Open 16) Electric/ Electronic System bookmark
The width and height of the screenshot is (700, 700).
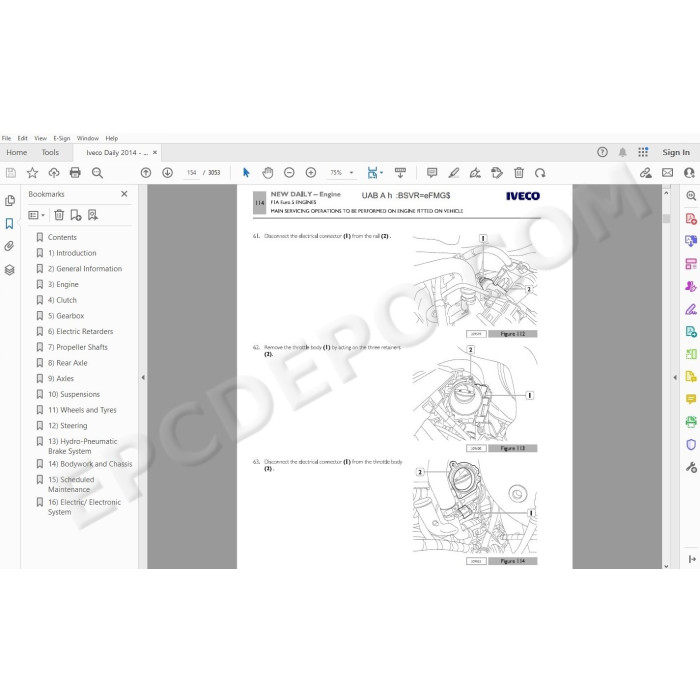coord(84,507)
